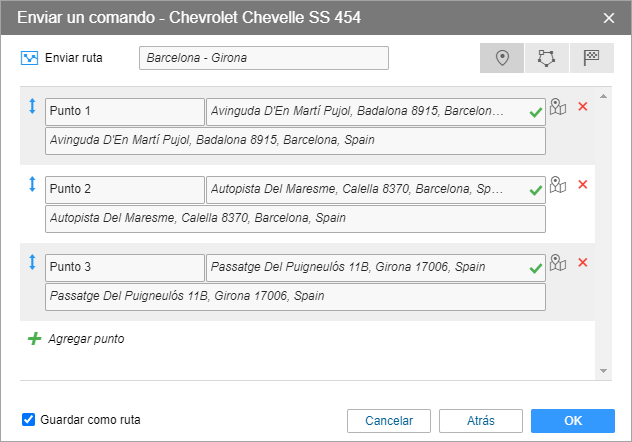
Task: Select the map marker points mode button
Action: coord(502,58)
